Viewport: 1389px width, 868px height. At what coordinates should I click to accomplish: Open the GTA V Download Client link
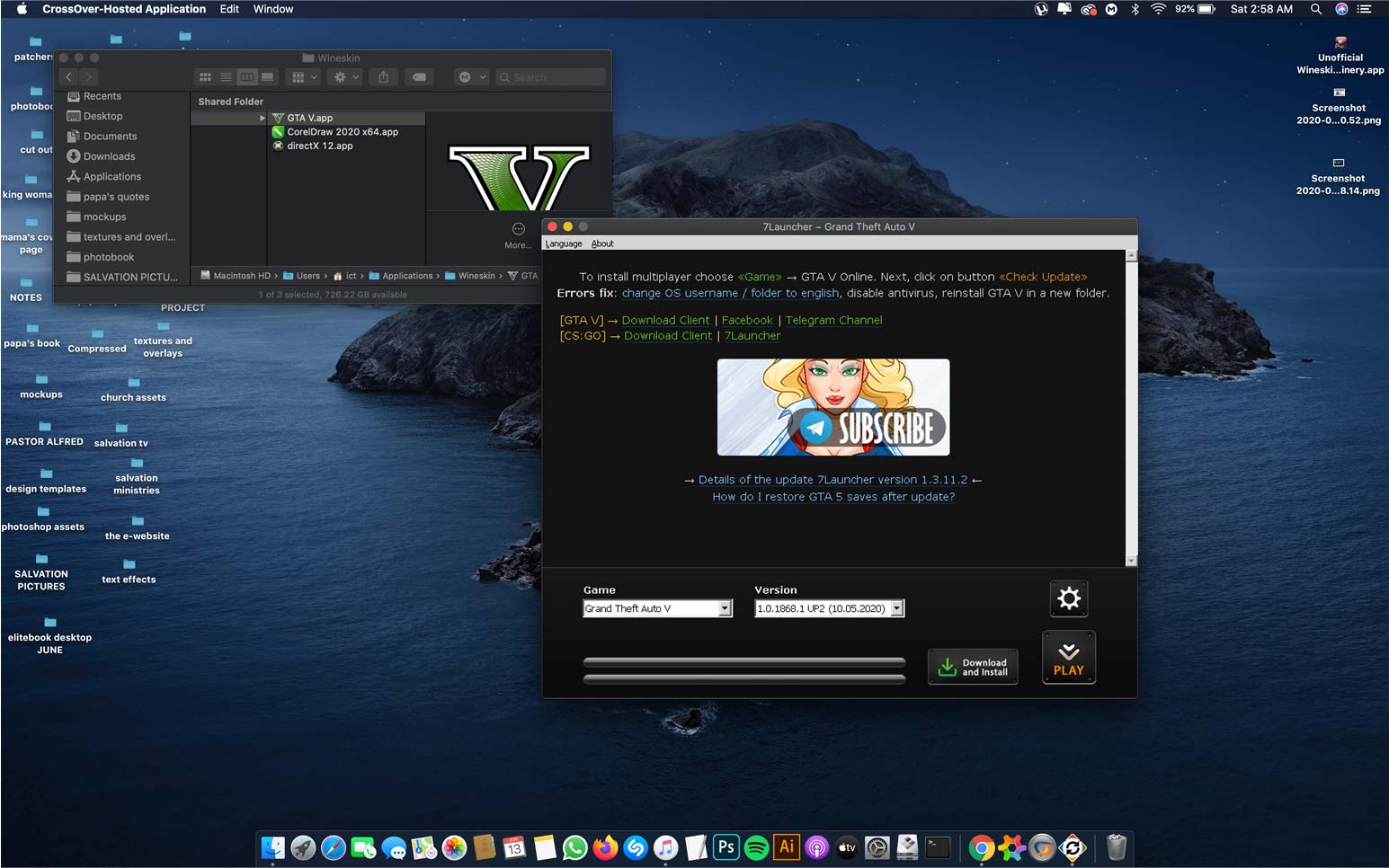(665, 320)
